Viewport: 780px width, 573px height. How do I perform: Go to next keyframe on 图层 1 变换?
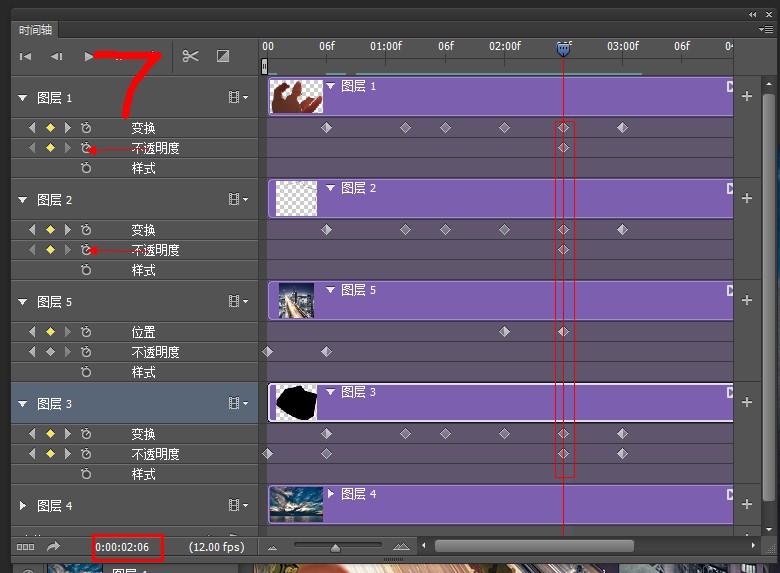[68, 128]
